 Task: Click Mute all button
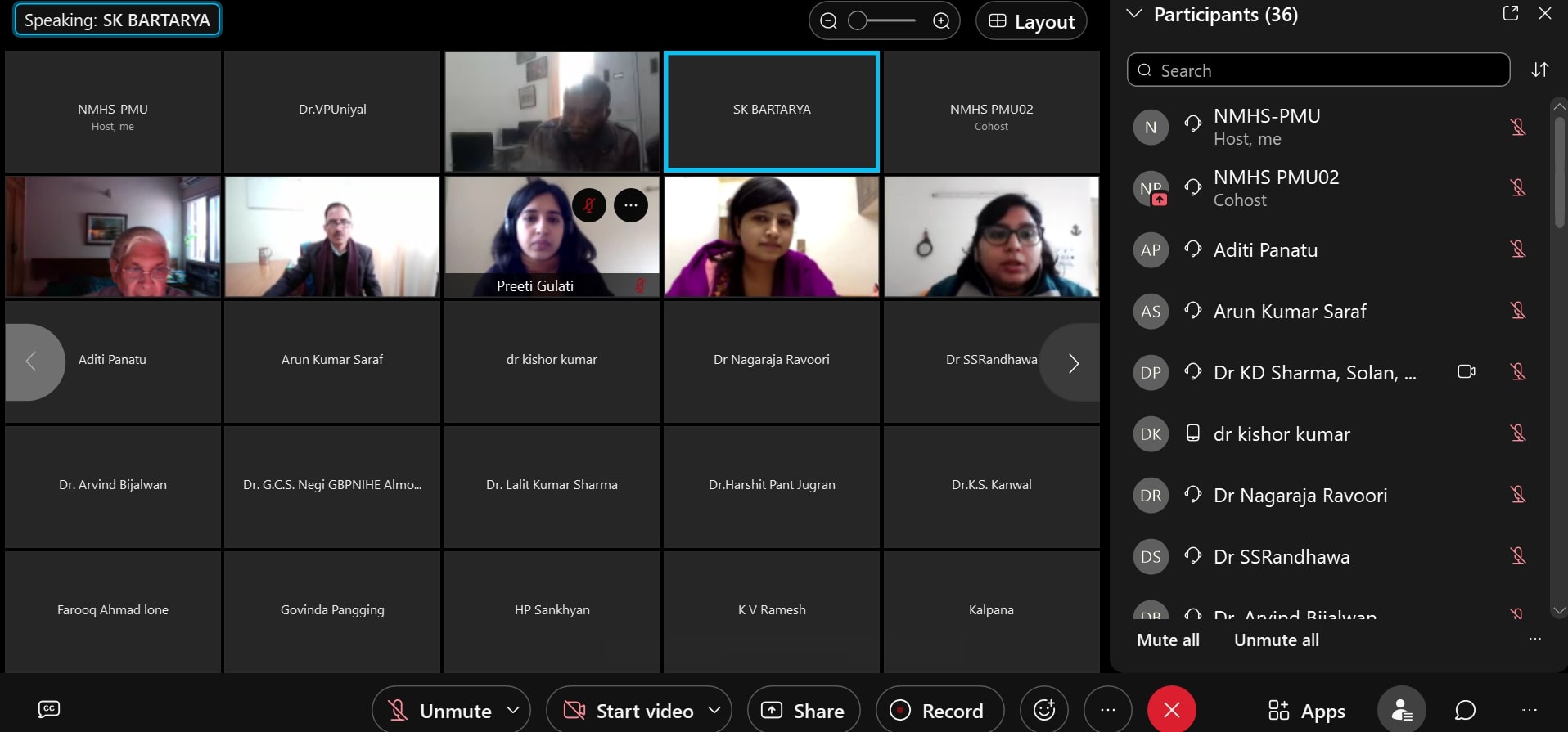pyautogui.click(x=1168, y=640)
